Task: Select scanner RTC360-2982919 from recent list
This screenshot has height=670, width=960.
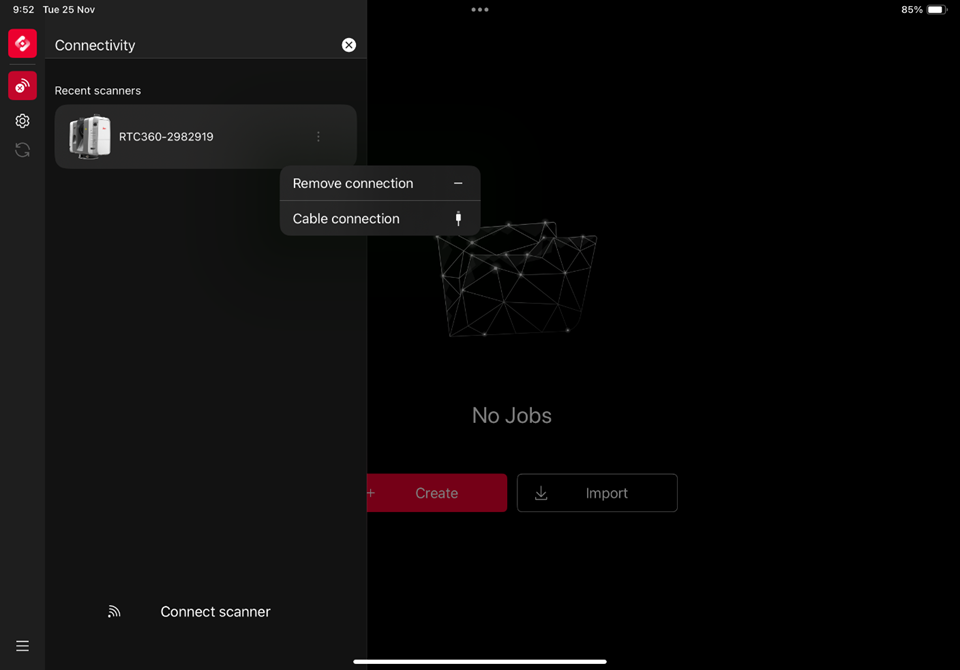Action: [x=166, y=137]
